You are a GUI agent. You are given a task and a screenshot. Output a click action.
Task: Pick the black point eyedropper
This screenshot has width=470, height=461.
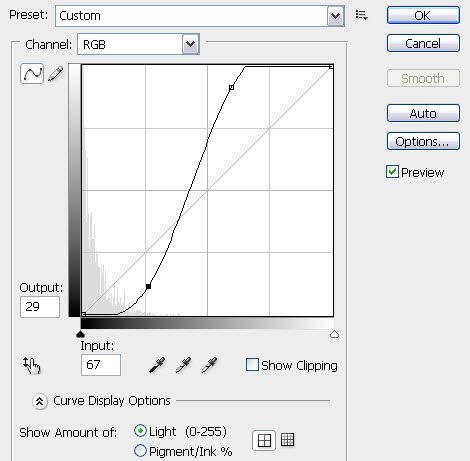[x=157, y=365]
